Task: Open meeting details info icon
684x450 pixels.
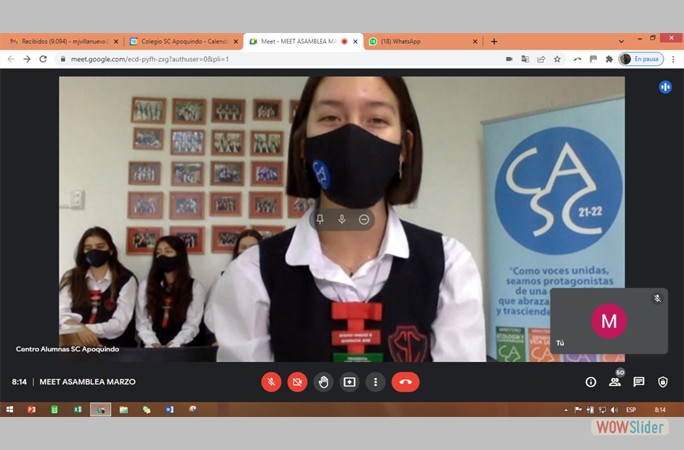Action: pos(591,382)
